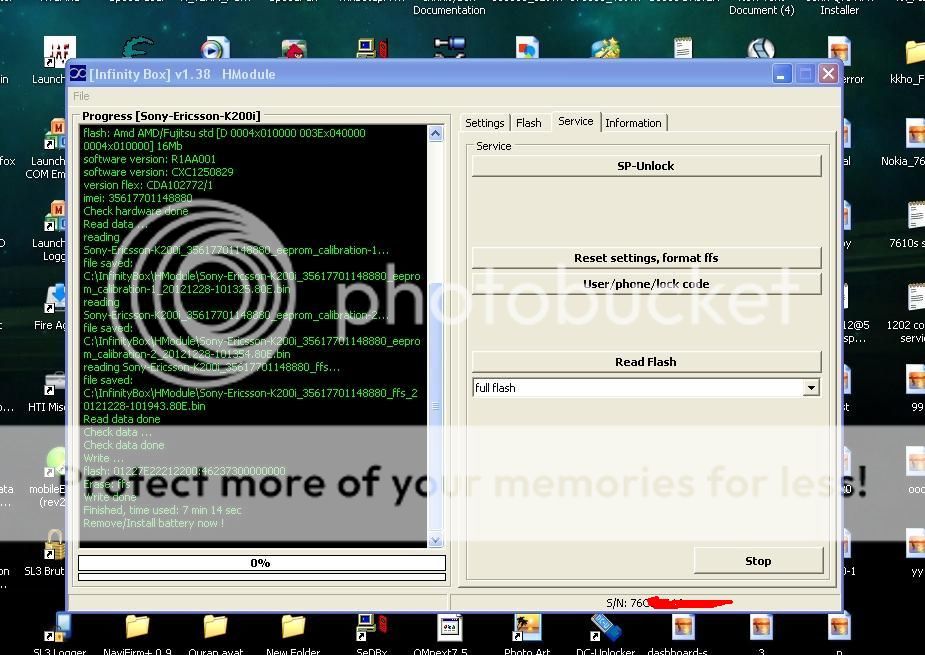Open the dashboard-s image file icon
Image resolution: width=925 pixels, height=655 pixels.
pyautogui.click(x=683, y=628)
